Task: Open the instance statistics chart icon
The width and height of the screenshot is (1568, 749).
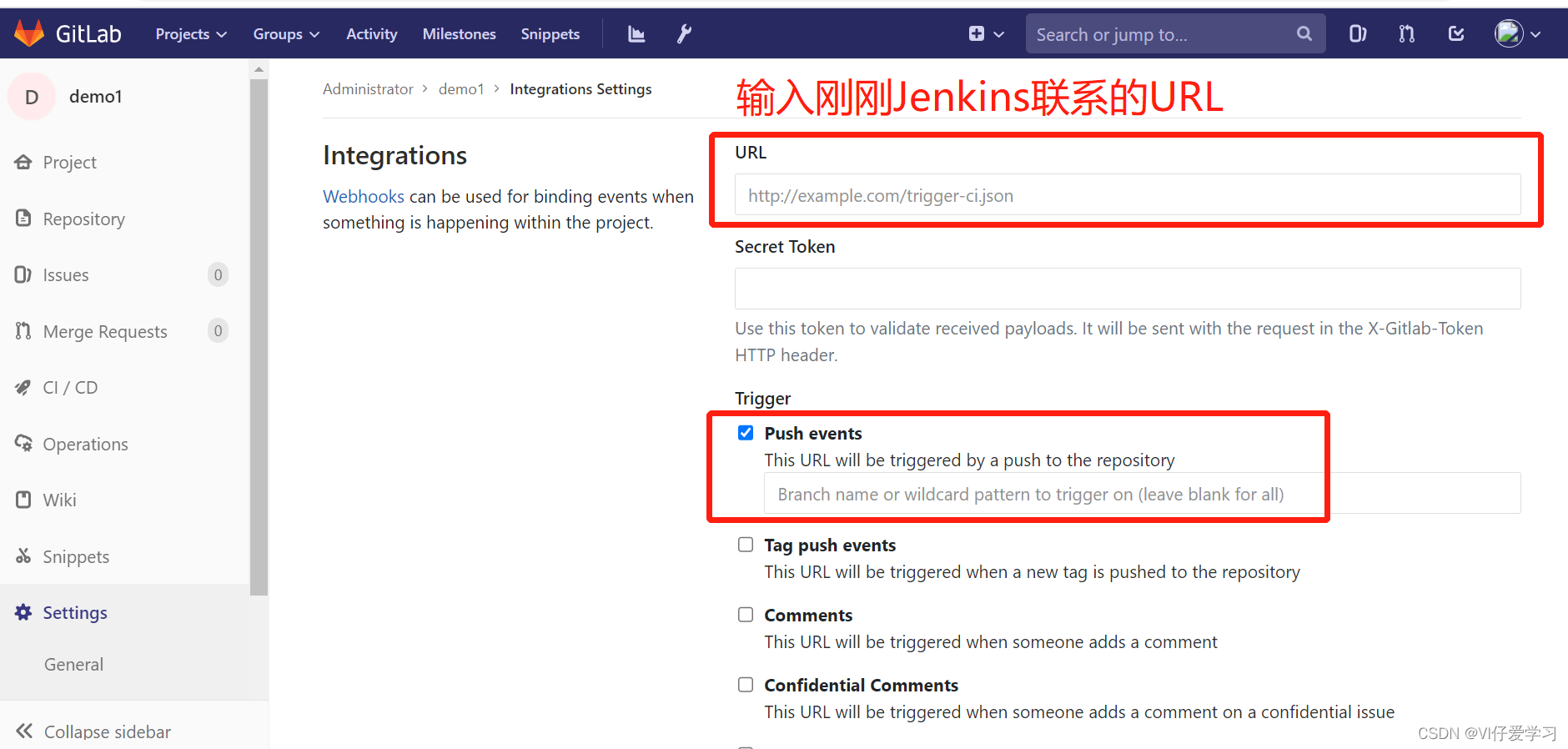Action: (x=636, y=34)
